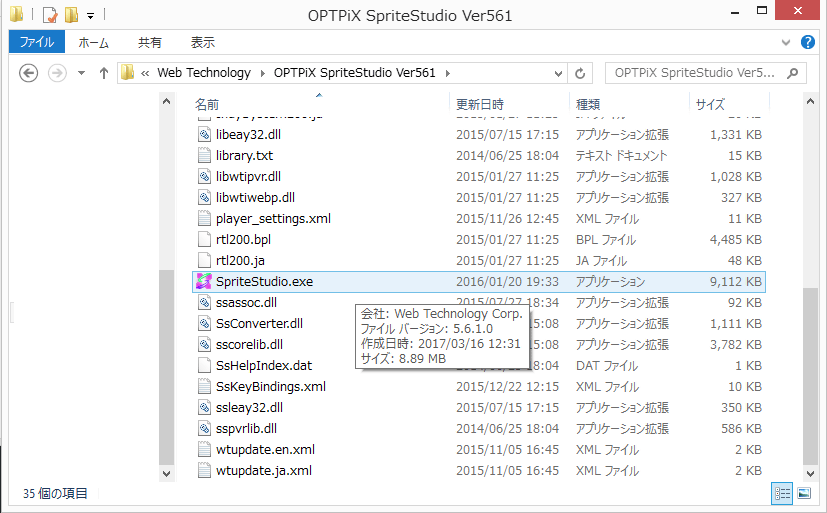The image size is (827, 513).
Task: Click the SsConverter.dll file icon
Action: pyautogui.click(x=204, y=323)
